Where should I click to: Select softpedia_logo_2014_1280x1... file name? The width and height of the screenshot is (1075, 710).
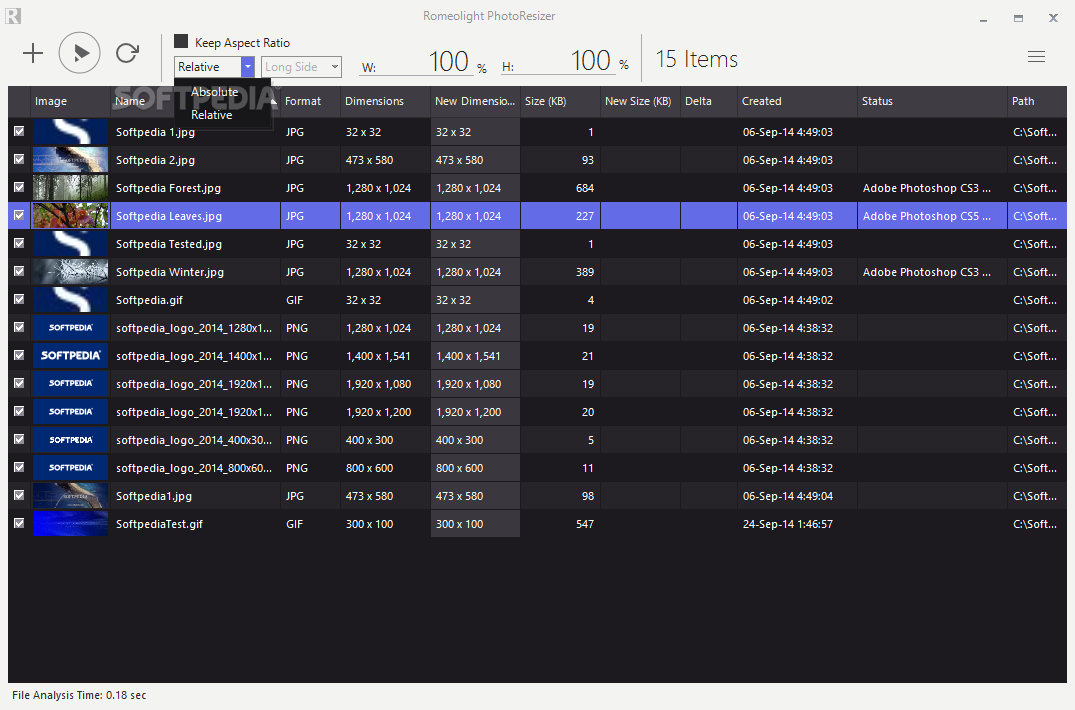click(194, 328)
